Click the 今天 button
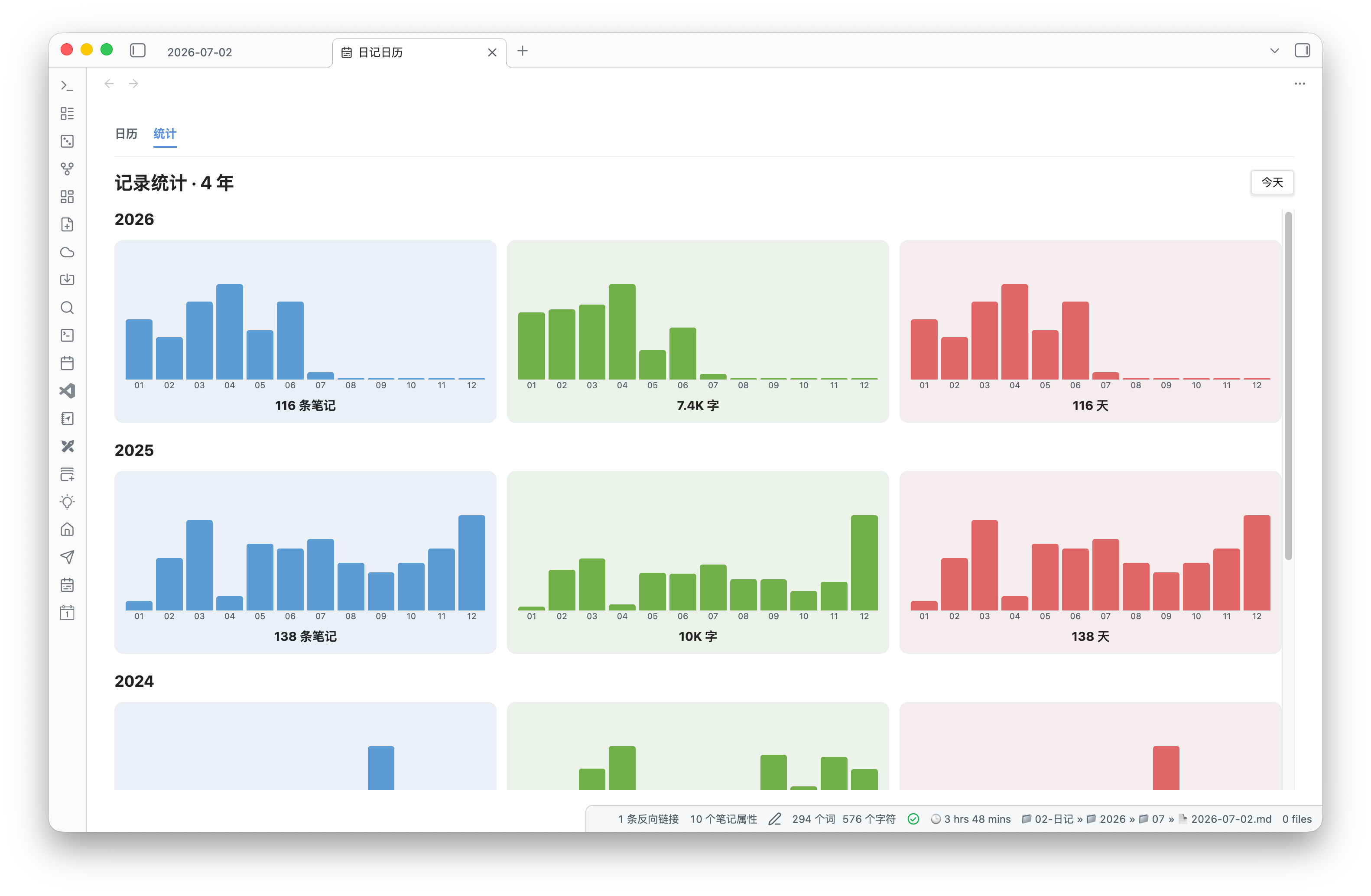 coord(1272,182)
